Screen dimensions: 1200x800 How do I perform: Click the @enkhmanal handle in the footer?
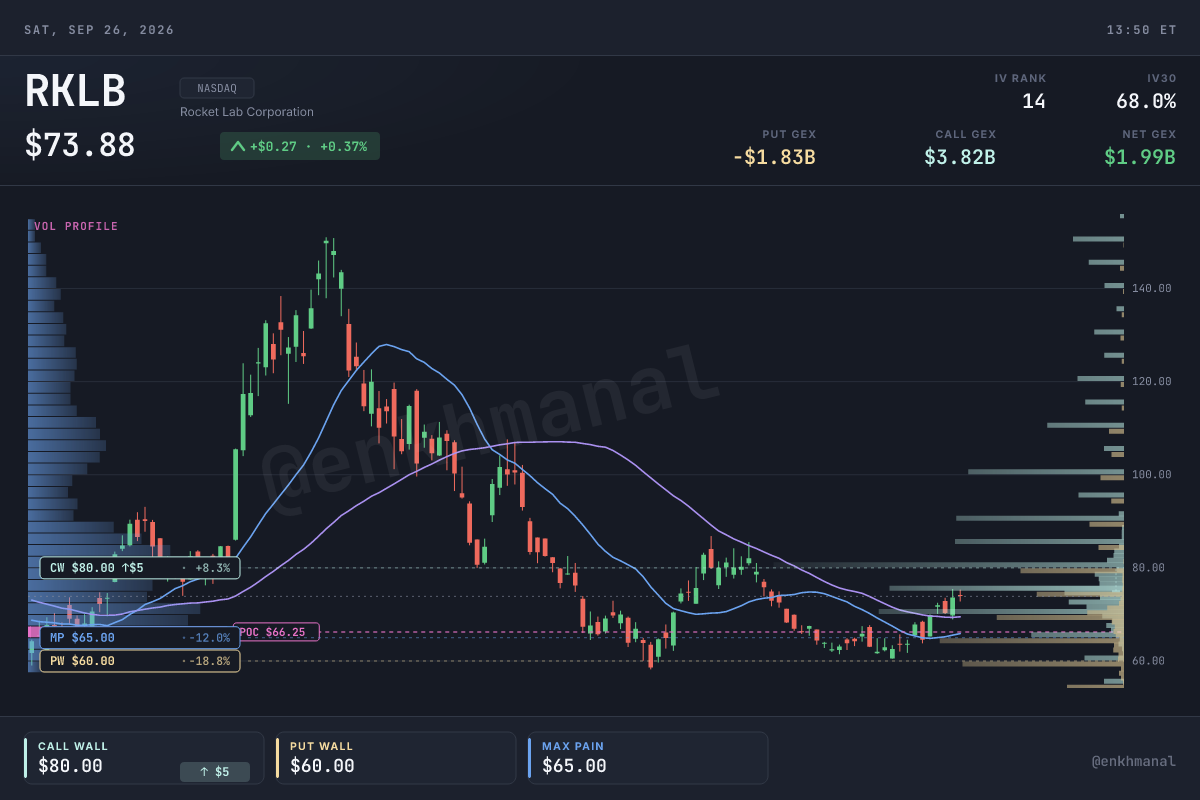1134,762
